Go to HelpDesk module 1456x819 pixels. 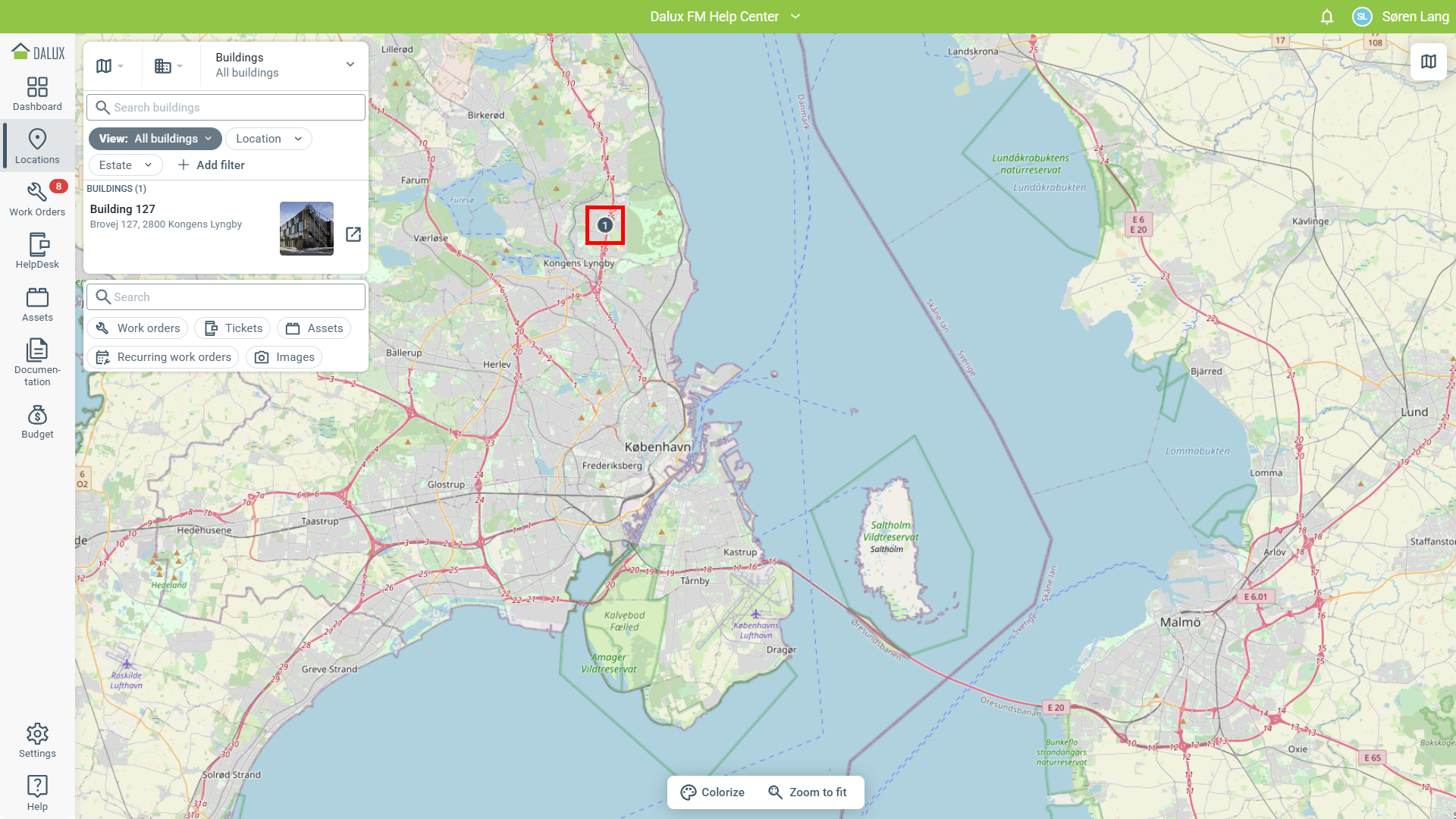point(37,252)
